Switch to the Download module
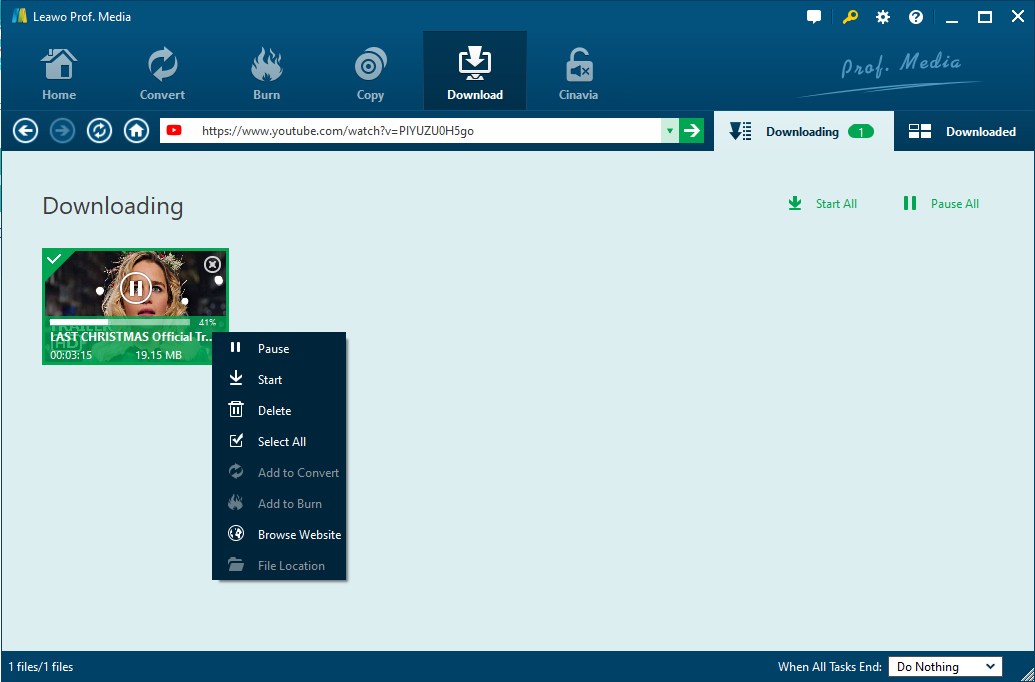 pos(475,71)
